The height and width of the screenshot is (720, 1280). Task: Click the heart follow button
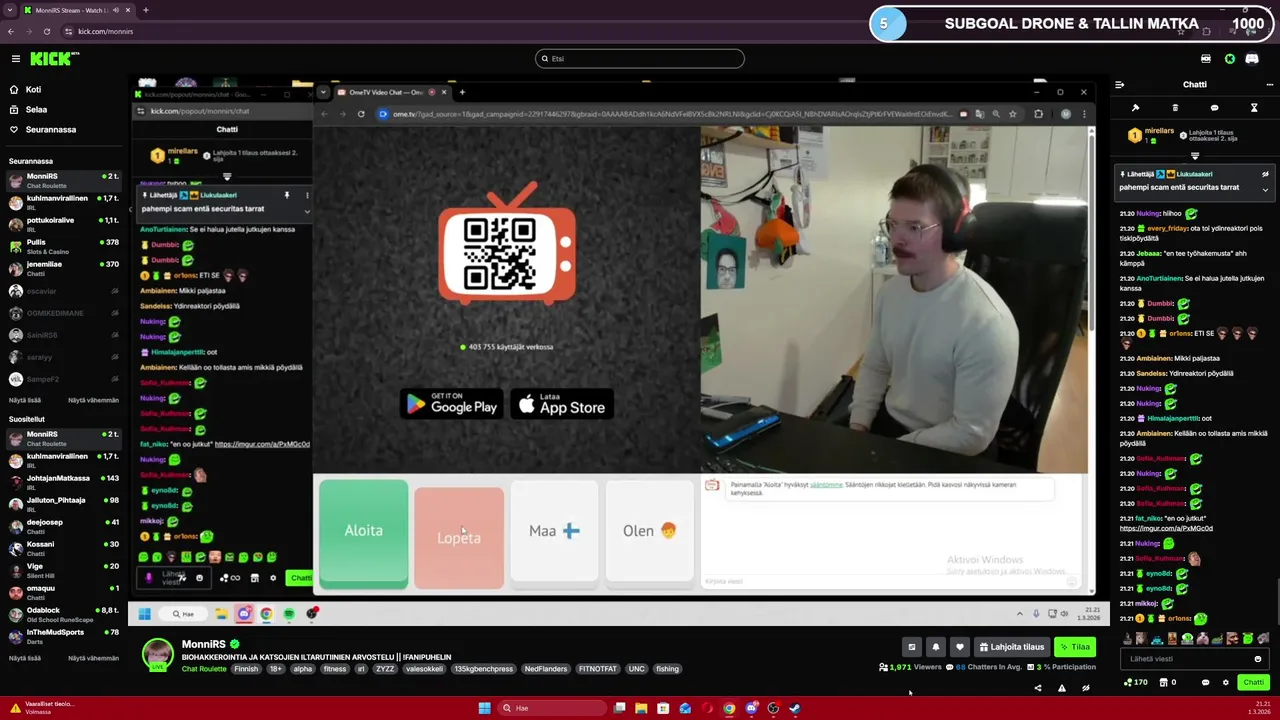click(x=959, y=647)
